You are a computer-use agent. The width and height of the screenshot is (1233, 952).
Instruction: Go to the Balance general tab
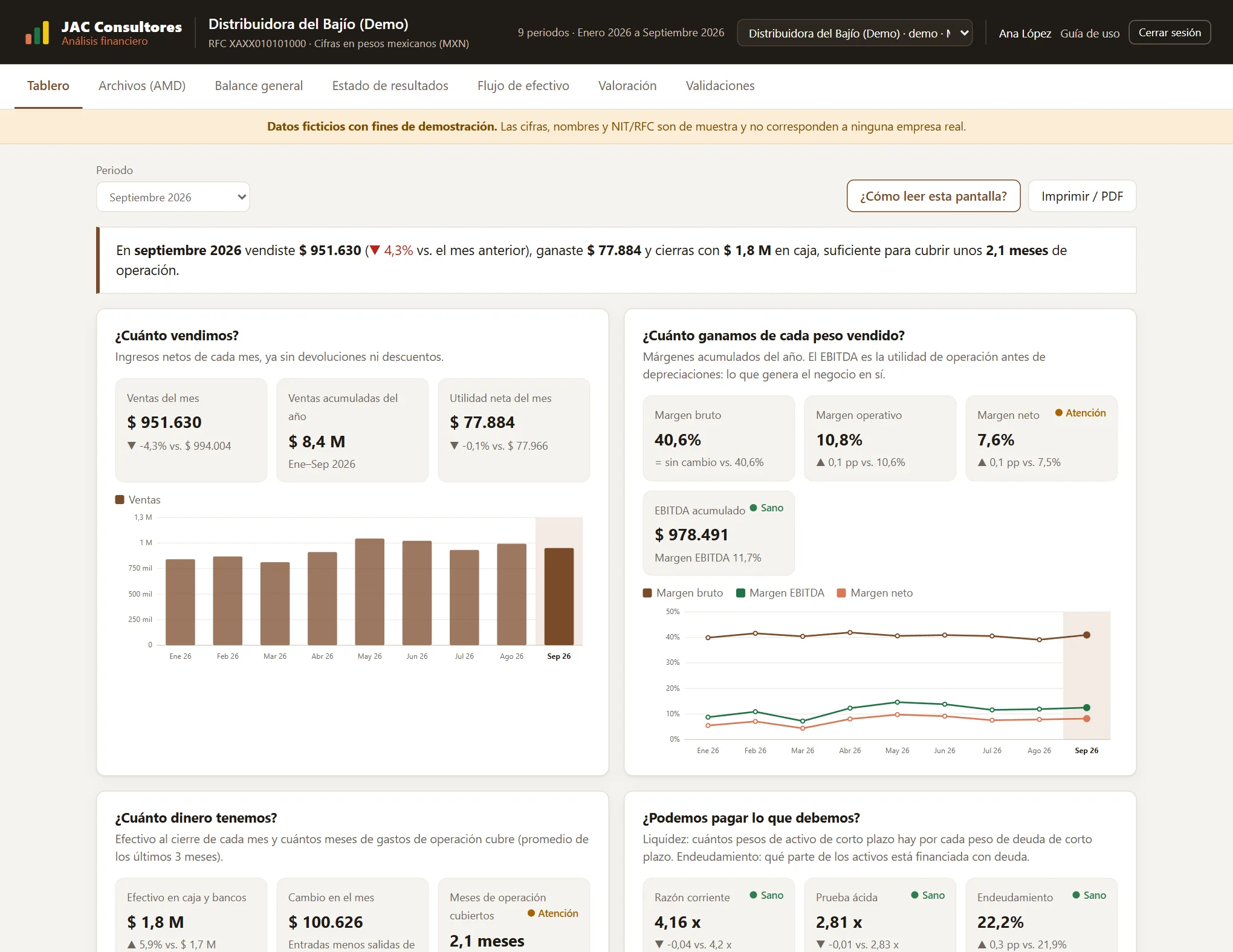[x=259, y=86]
